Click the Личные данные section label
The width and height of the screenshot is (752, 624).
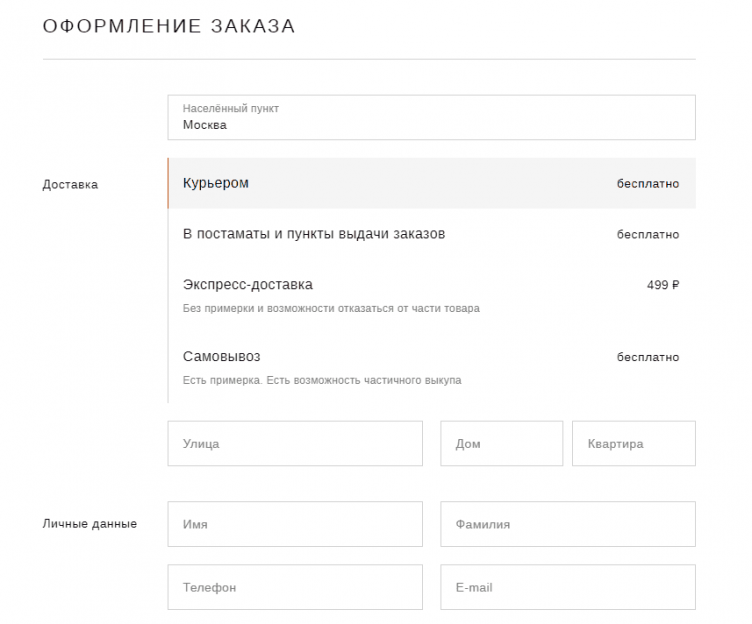(90, 524)
